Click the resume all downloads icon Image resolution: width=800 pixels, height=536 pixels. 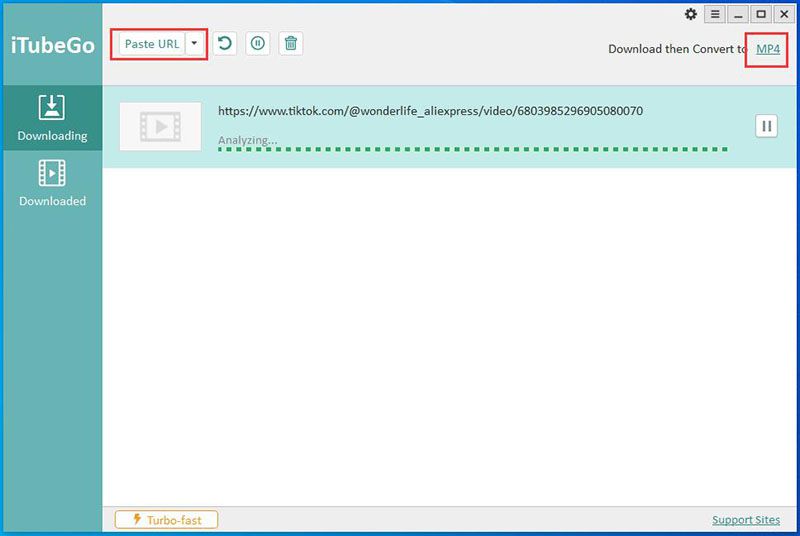[224, 43]
